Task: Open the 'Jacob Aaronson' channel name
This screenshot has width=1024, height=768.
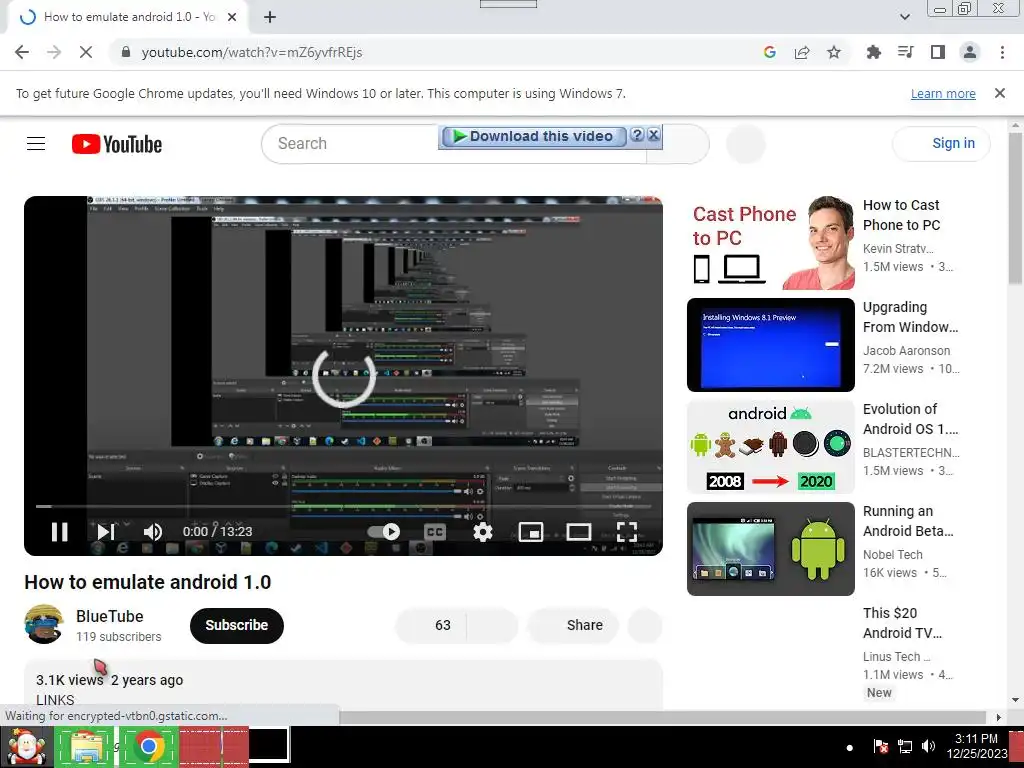Action: (906, 351)
